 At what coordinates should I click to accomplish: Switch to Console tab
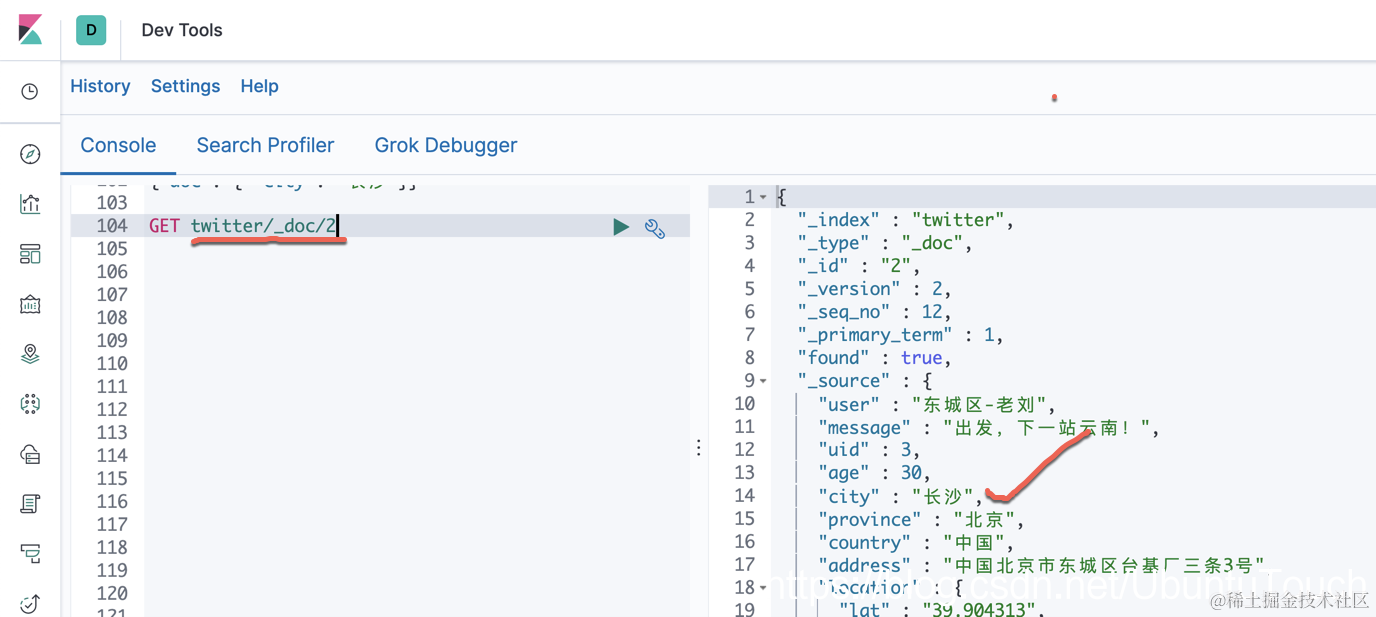(118, 145)
